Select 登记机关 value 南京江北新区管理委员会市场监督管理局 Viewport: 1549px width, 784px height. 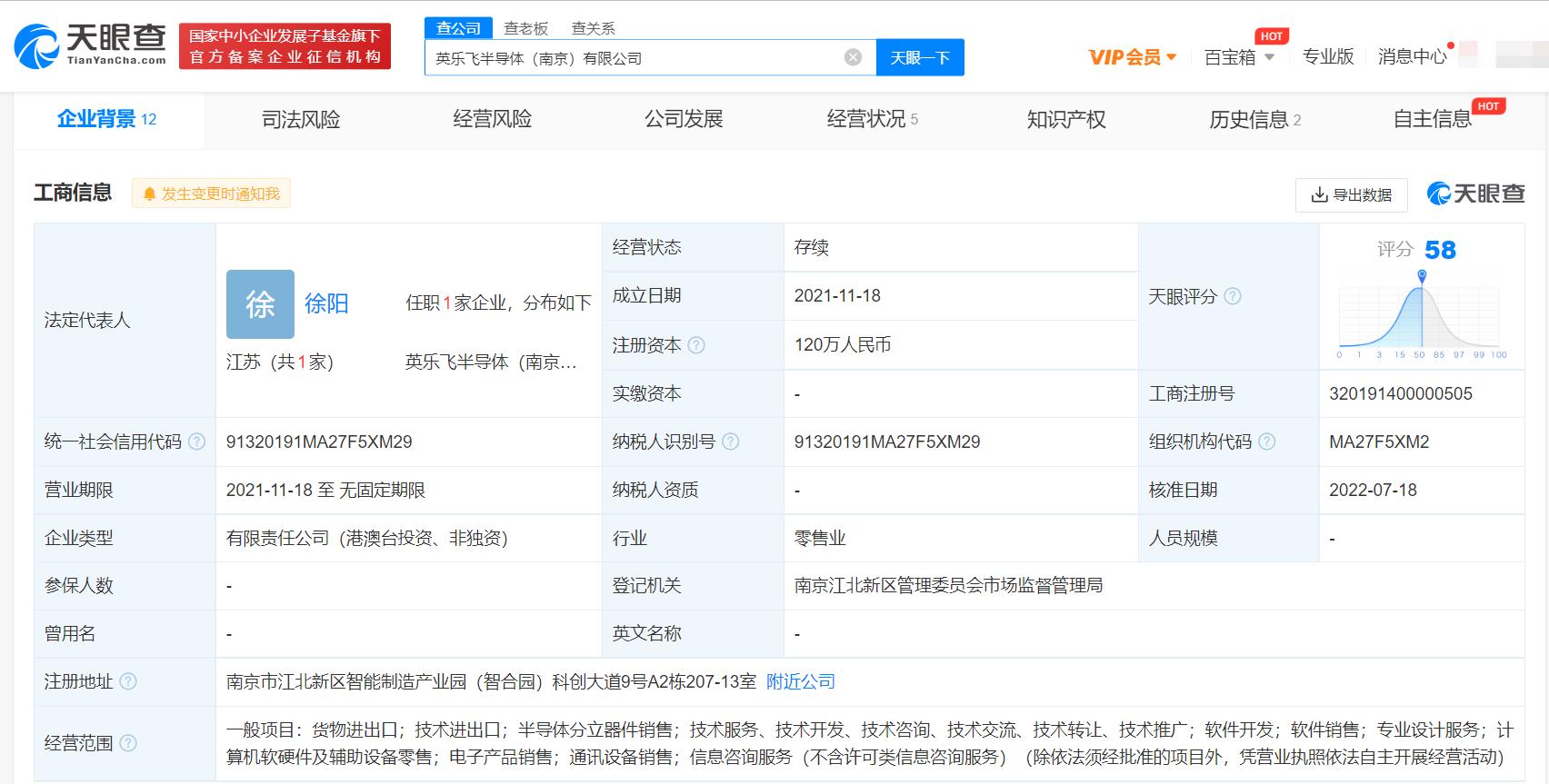tap(948, 585)
